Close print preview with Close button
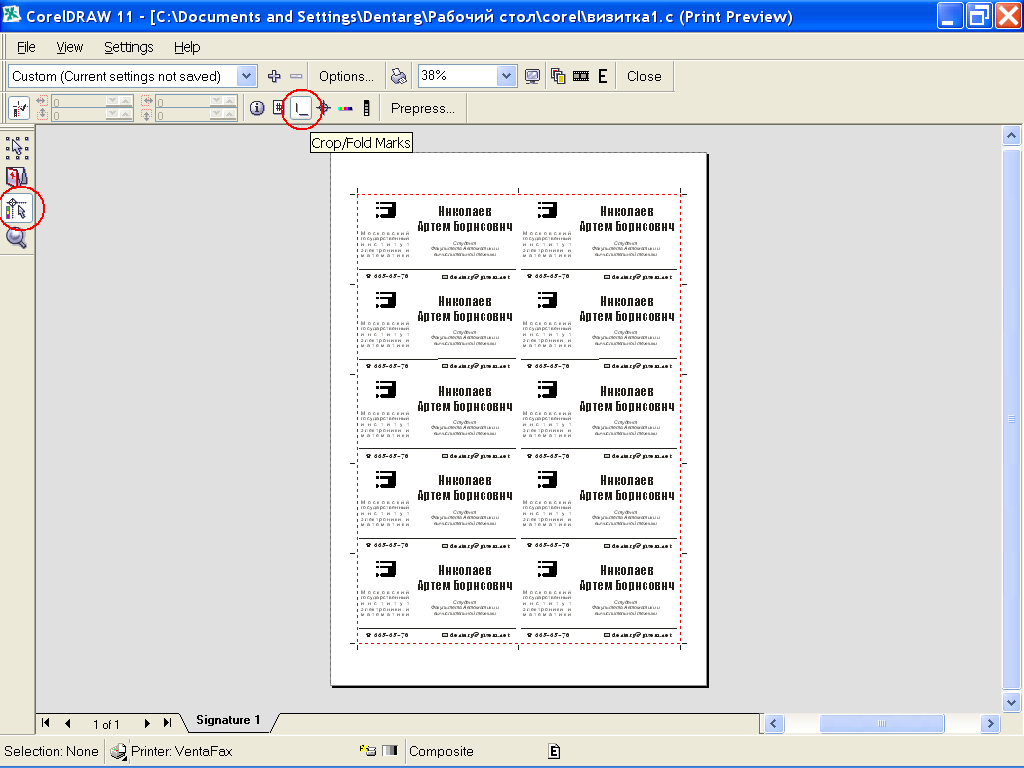 [644, 76]
